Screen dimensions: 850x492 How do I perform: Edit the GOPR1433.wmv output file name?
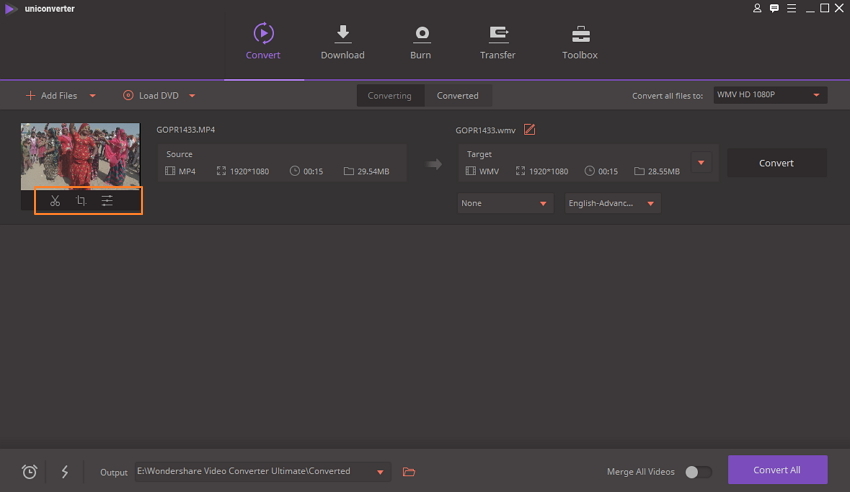tap(530, 130)
